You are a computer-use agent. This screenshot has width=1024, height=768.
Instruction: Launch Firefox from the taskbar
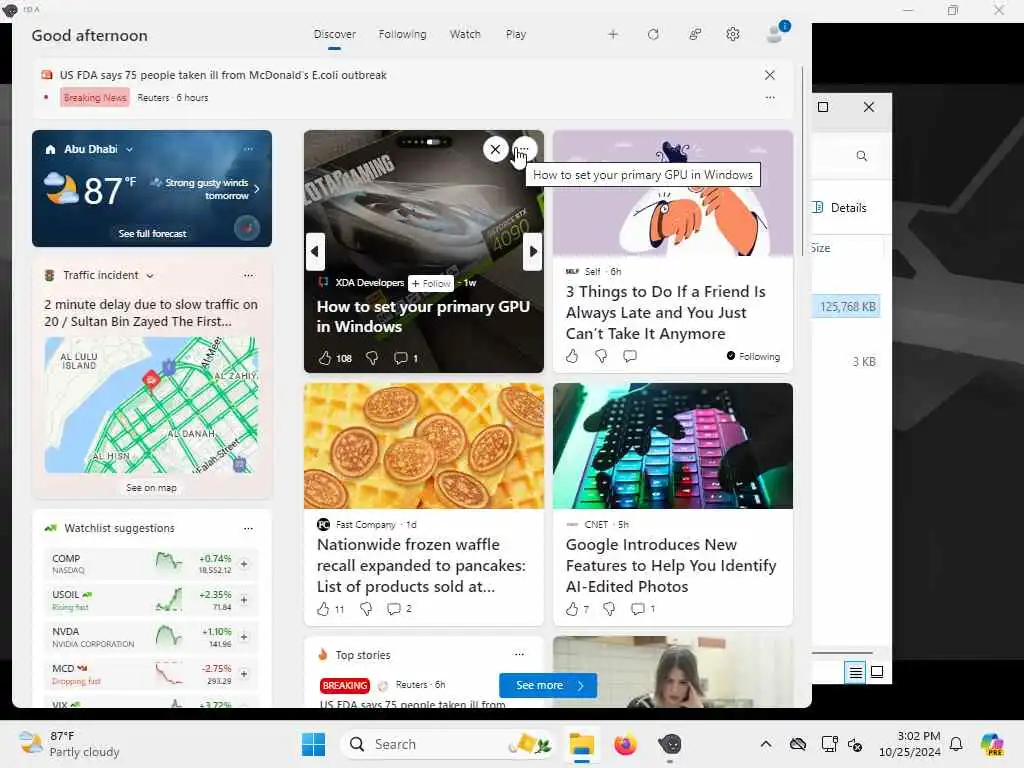pyautogui.click(x=625, y=744)
